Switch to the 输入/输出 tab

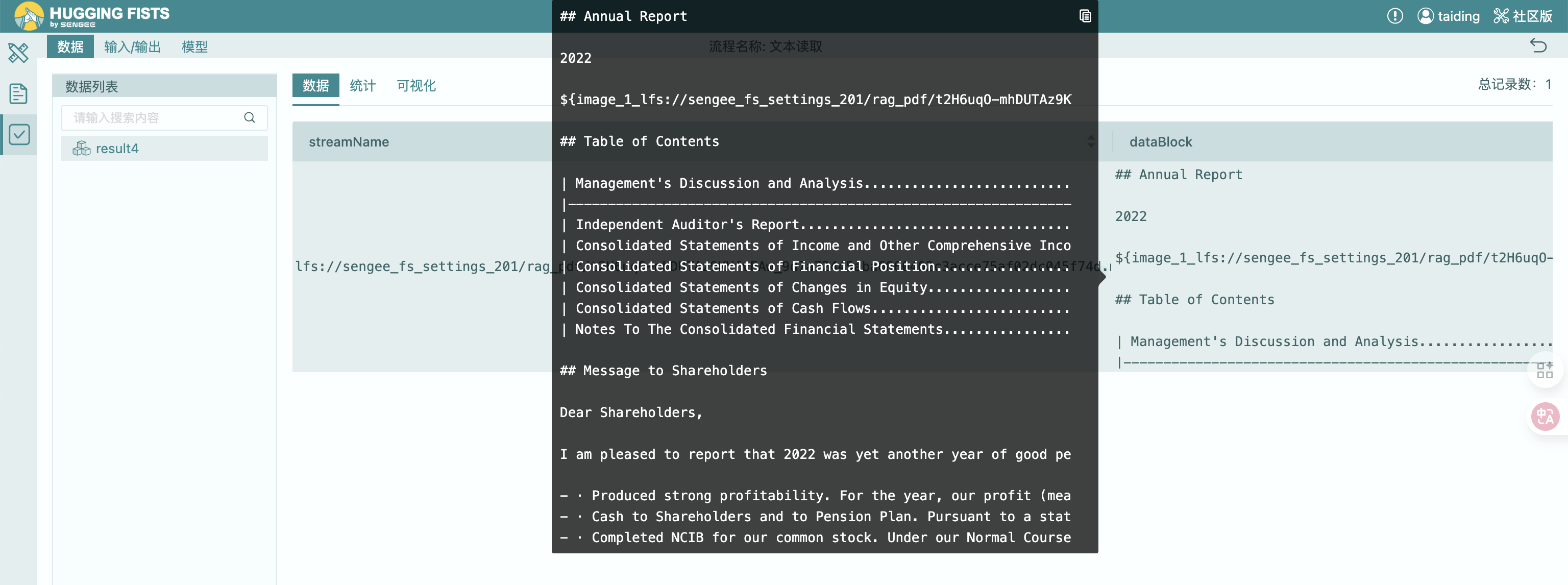tap(132, 47)
